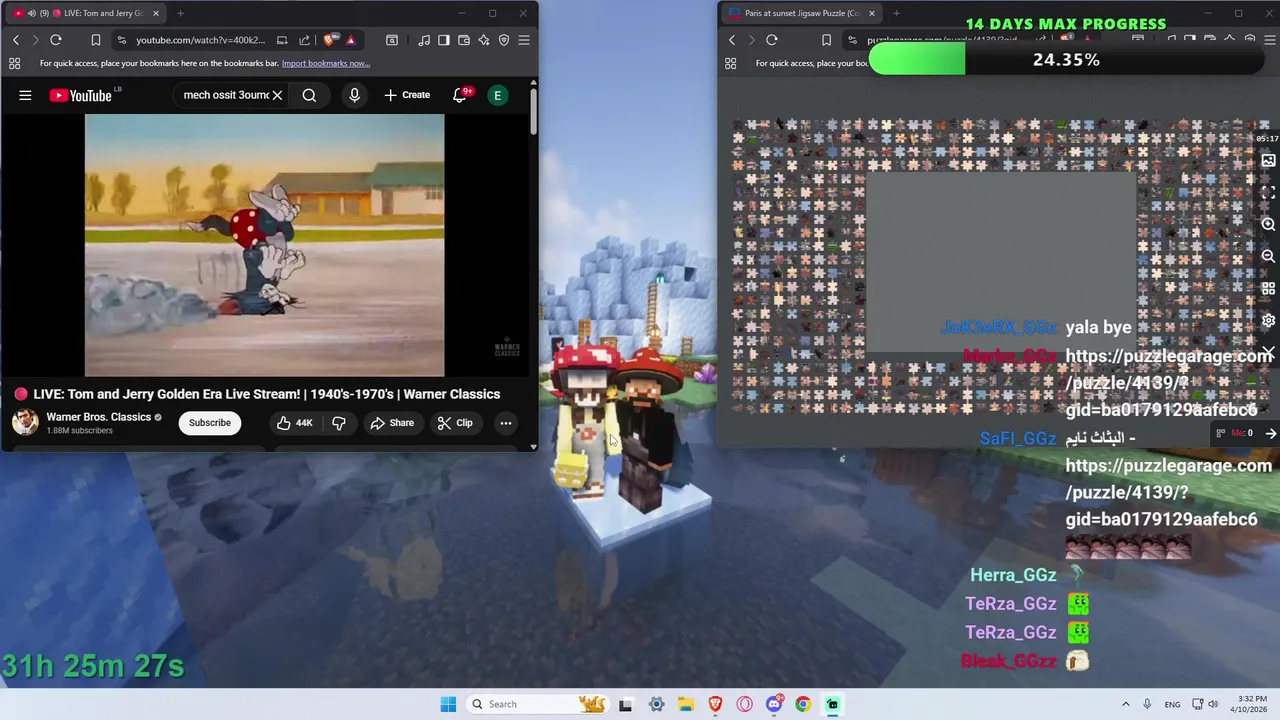Screen dimensions: 1280x720
Task: Switch to the LIVE Tom and Jerry tab
Action: click(x=88, y=13)
